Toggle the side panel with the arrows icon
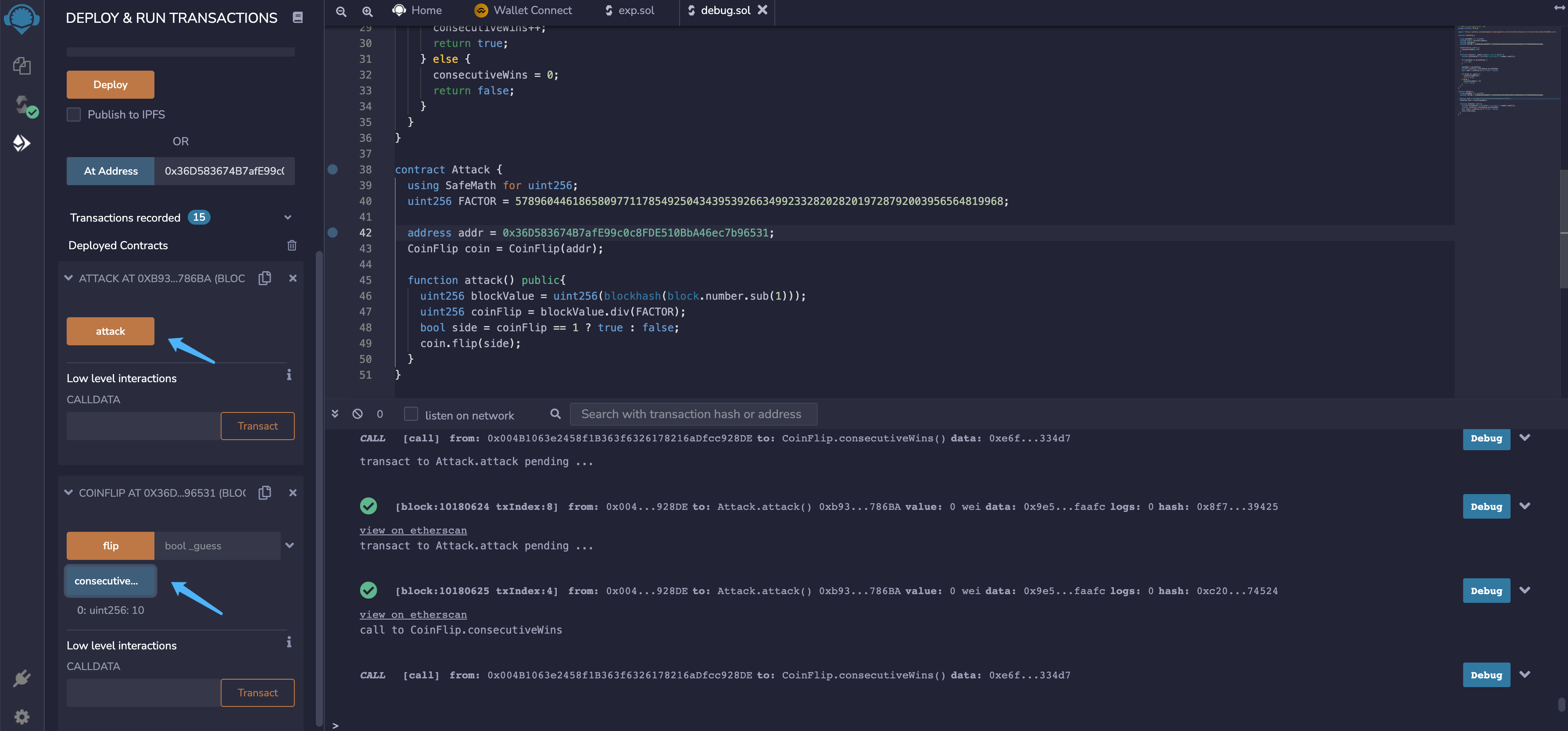The width and height of the screenshot is (1568, 731). coord(1559,8)
